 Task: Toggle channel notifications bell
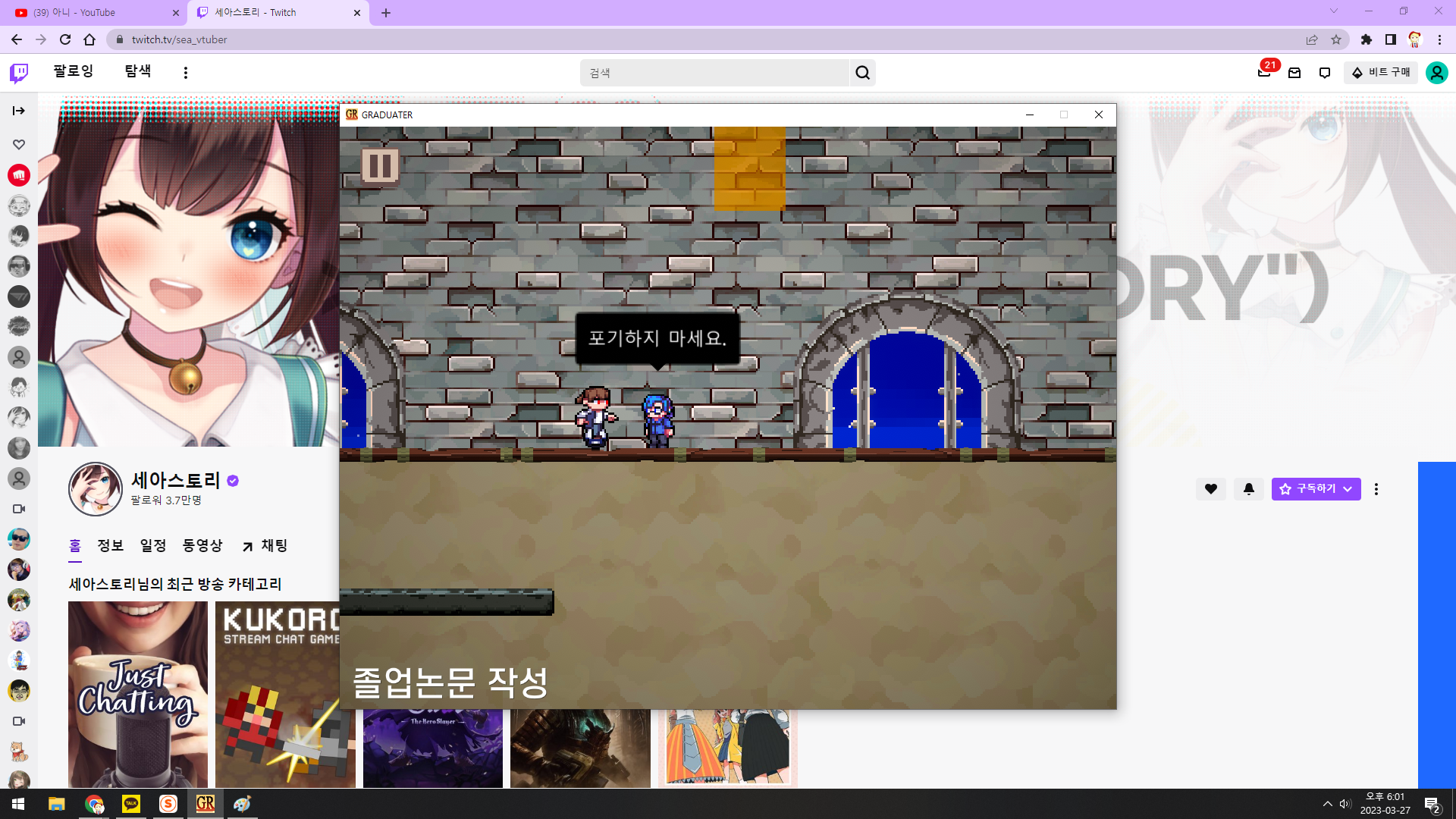coord(1249,489)
